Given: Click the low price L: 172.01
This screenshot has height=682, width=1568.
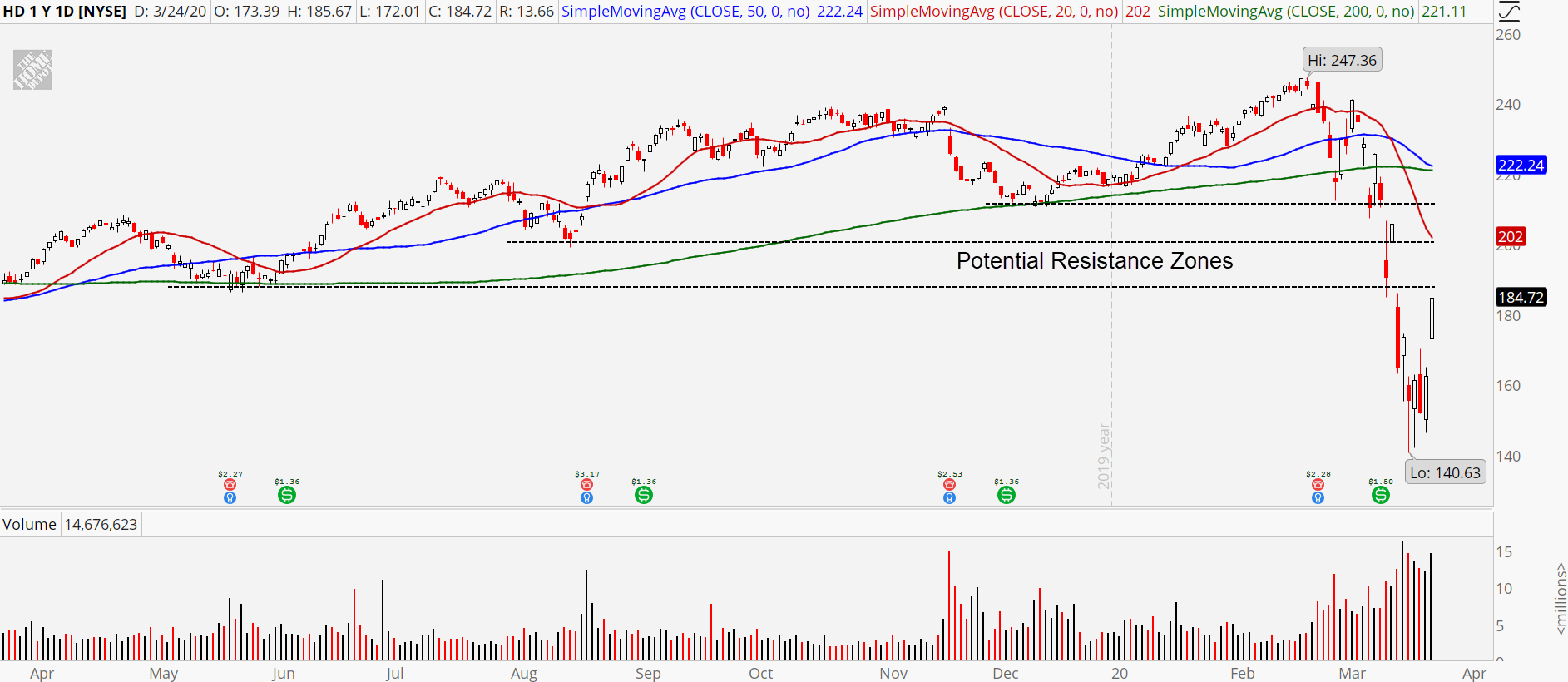Looking at the screenshot, I should [x=390, y=12].
